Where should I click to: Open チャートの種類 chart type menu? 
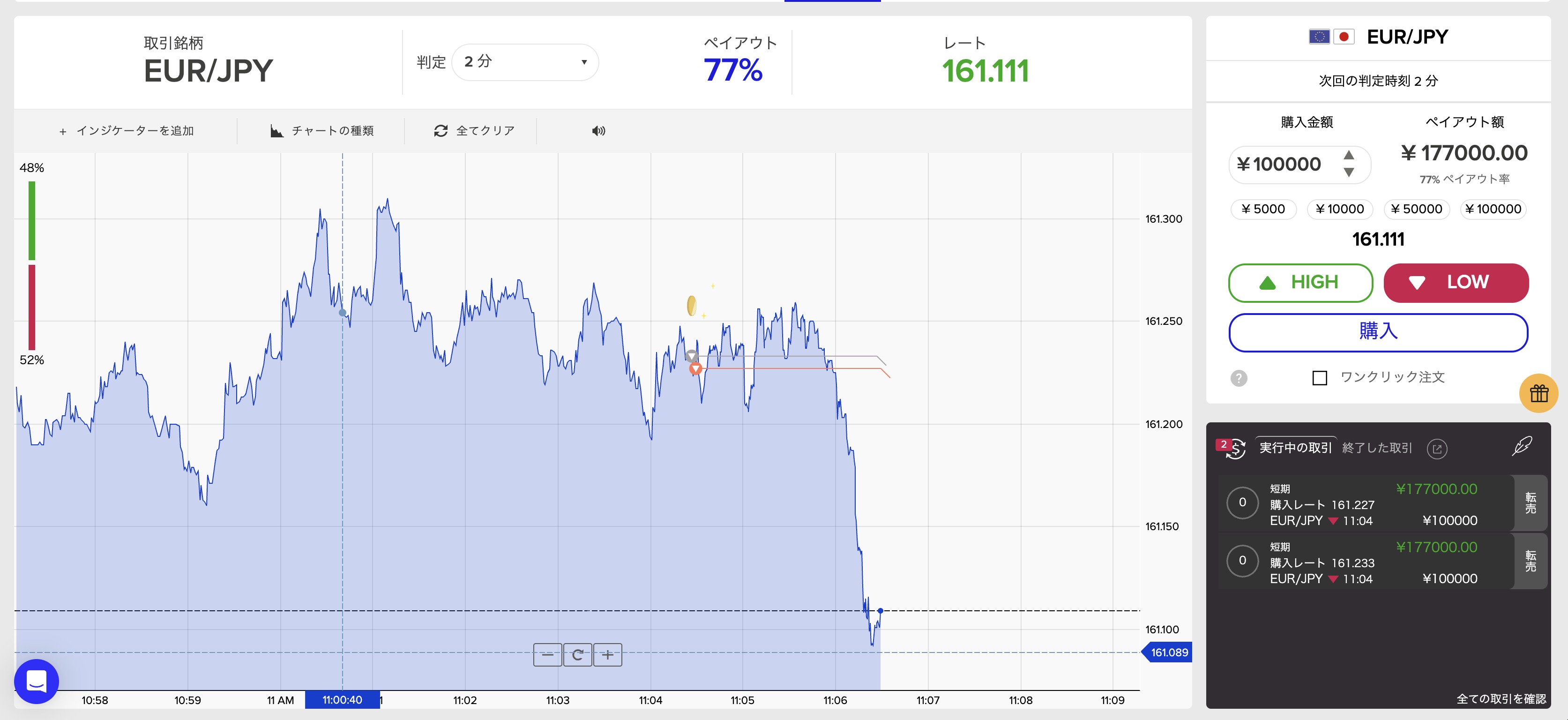[x=322, y=131]
